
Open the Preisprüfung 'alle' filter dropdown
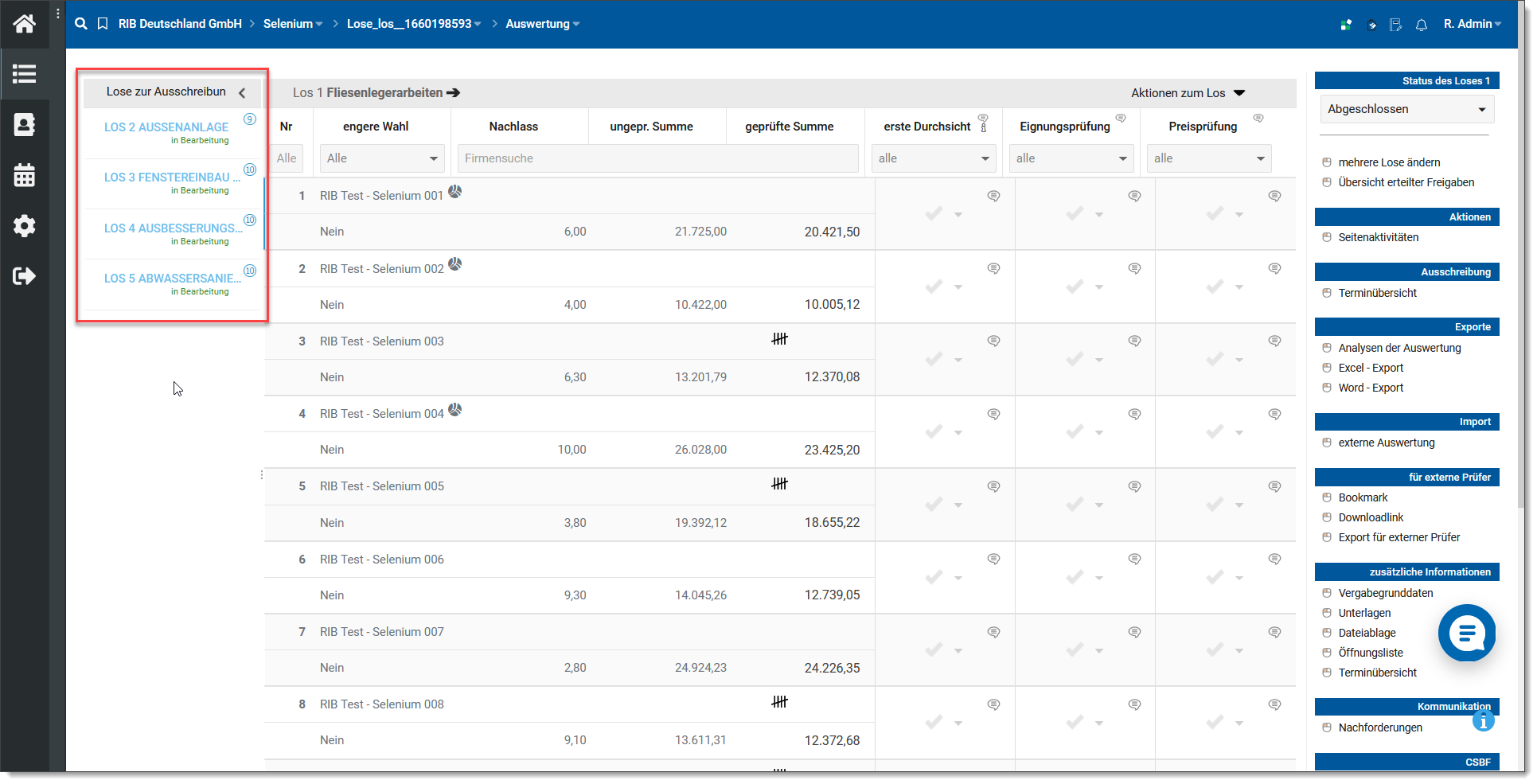tap(1209, 158)
